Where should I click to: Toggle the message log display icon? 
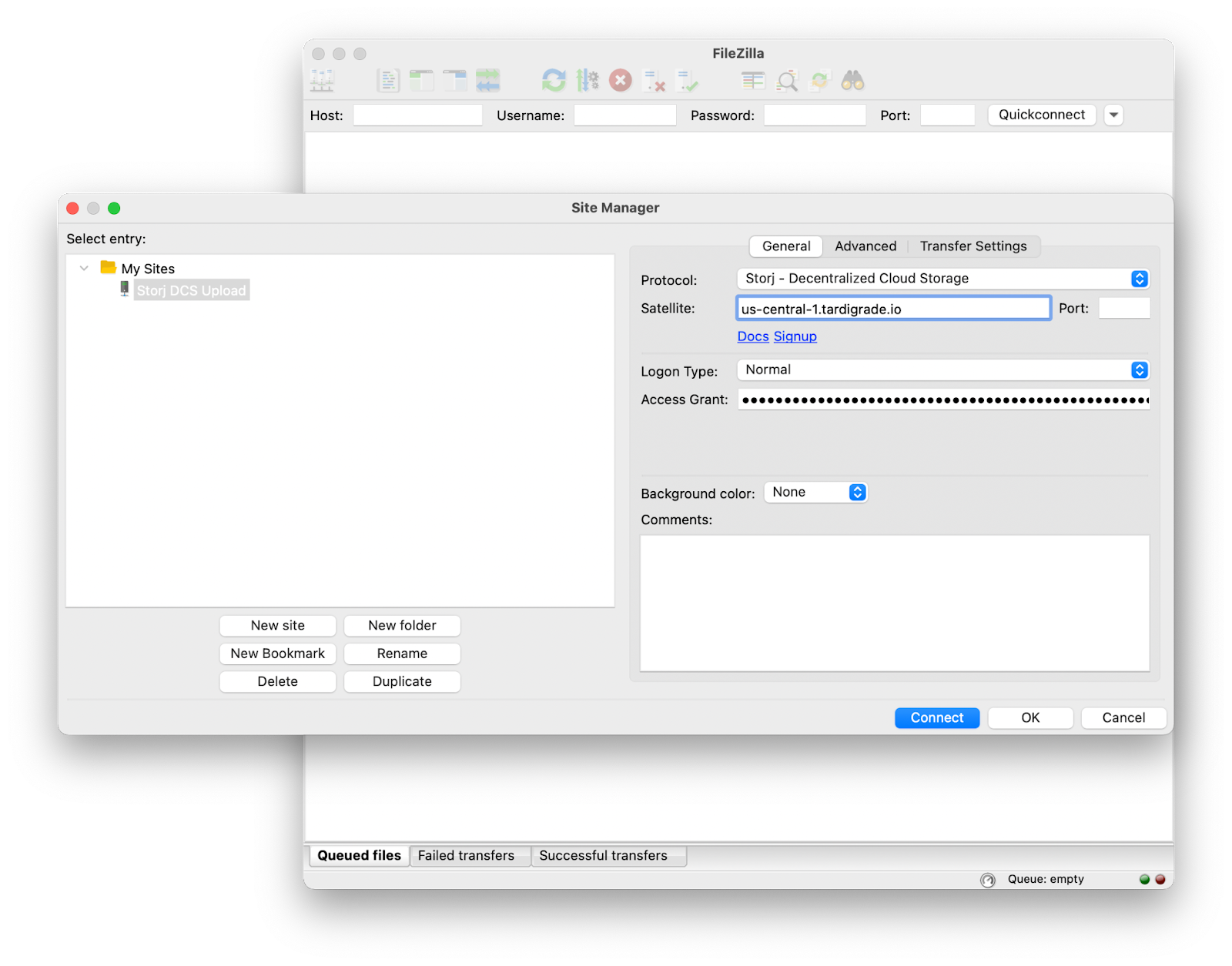pos(388,80)
